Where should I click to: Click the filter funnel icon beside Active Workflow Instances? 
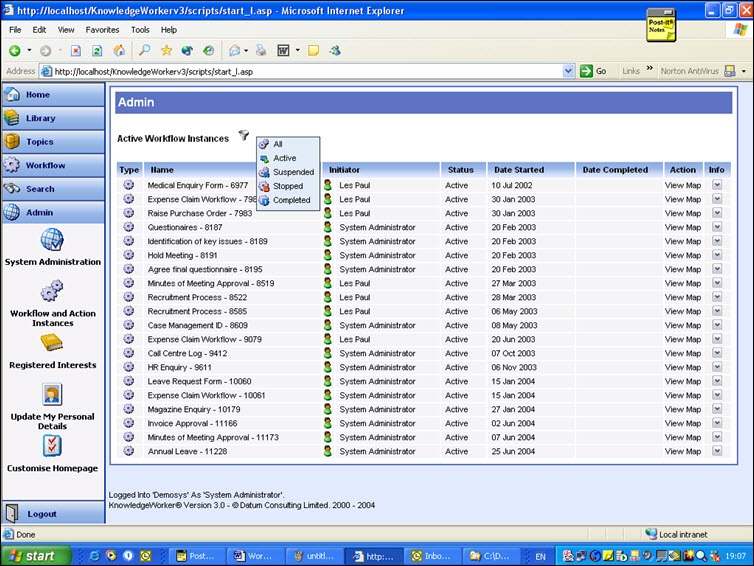pyautogui.click(x=244, y=135)
